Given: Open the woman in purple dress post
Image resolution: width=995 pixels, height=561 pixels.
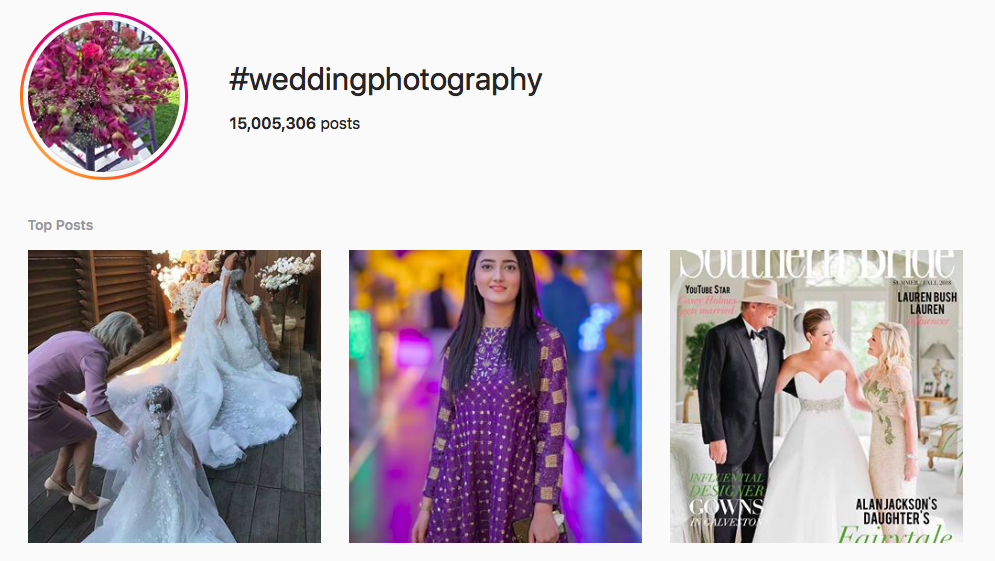Looking at the screenshot, I should 496,396.
